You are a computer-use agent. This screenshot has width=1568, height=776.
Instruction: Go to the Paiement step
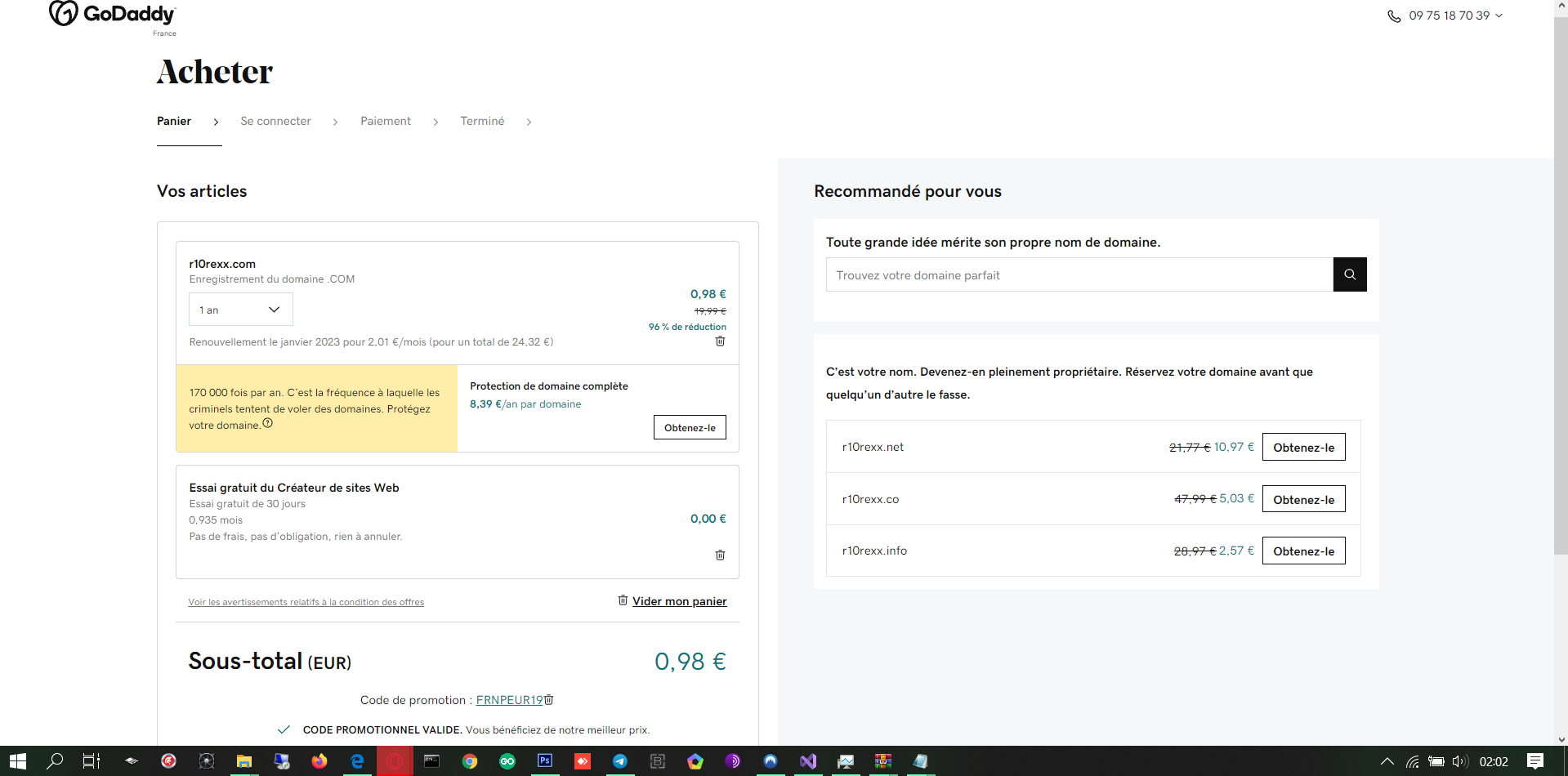(386, 121)
